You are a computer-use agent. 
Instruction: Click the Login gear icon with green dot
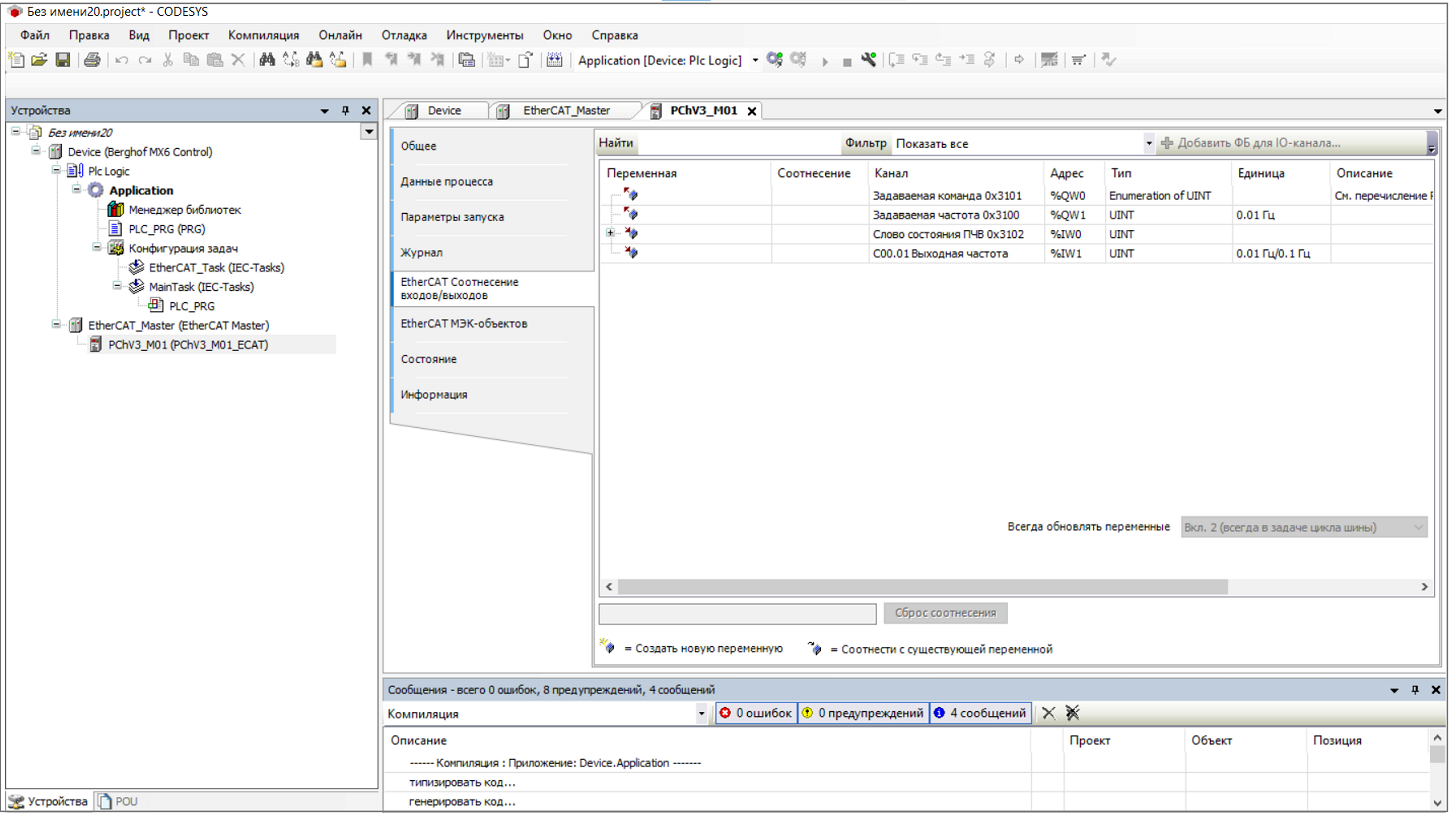775,60
